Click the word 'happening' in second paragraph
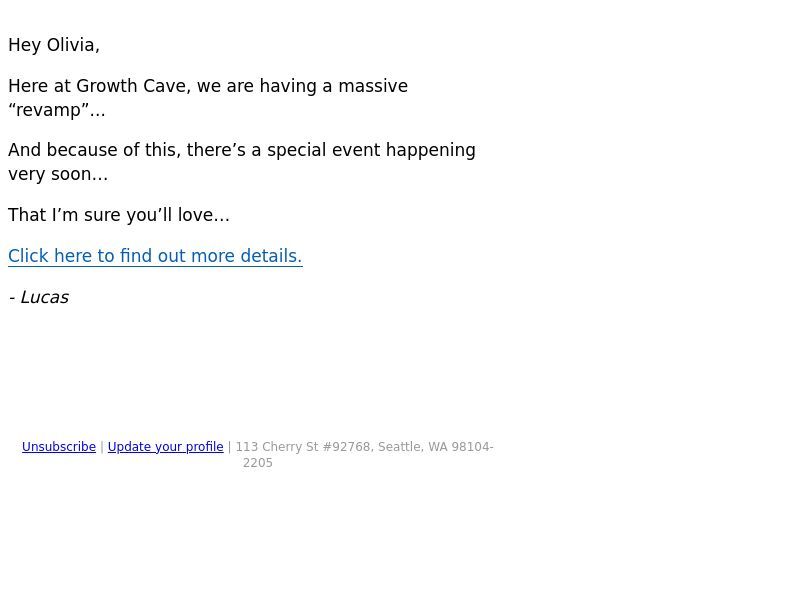Viewport: 800px width, 600px height. coord(431,150)
